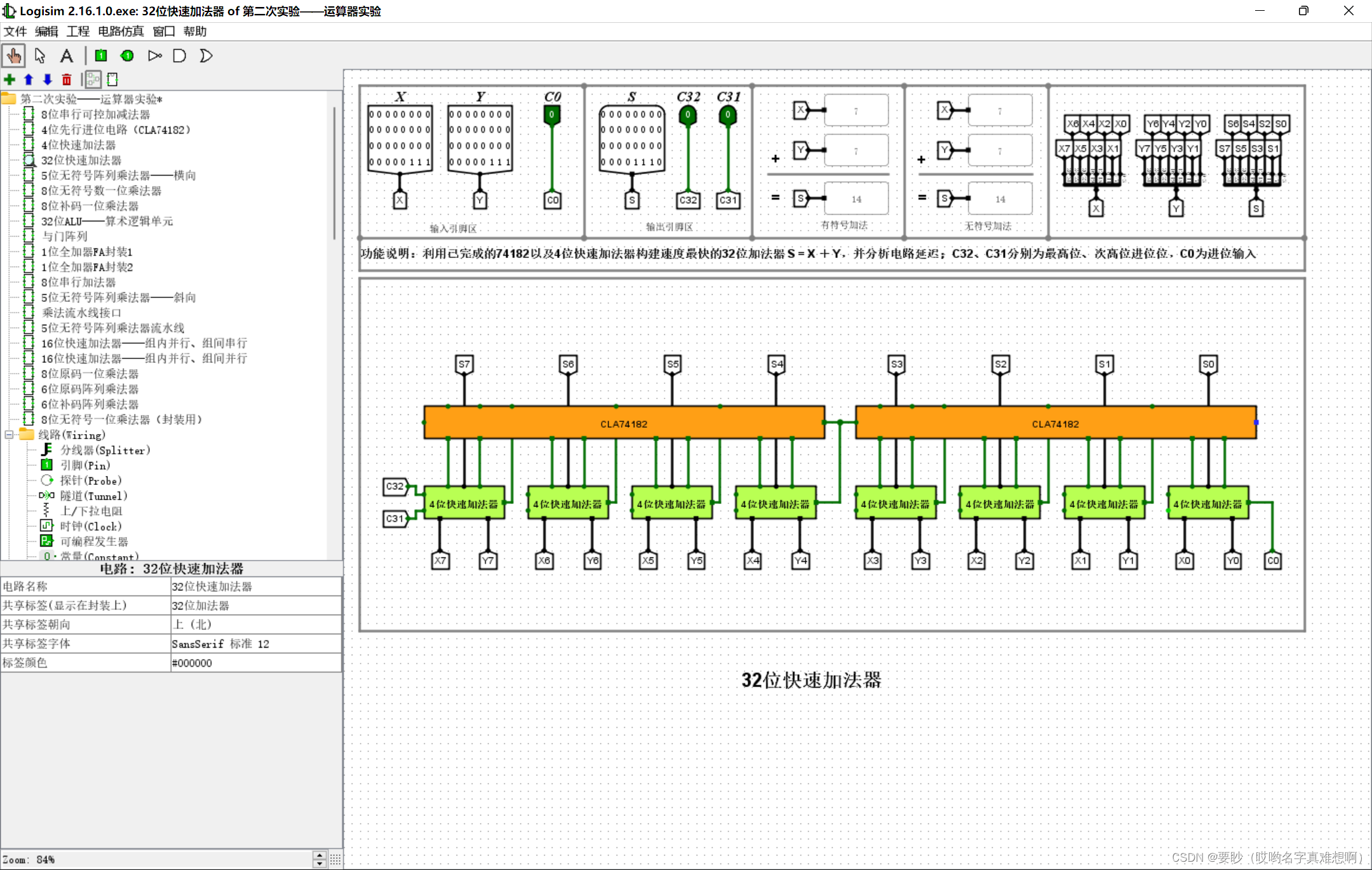This screenshot has width=1372, height=870.
Task: Click the green add circuit icon
Action: (x=10, y=79)
